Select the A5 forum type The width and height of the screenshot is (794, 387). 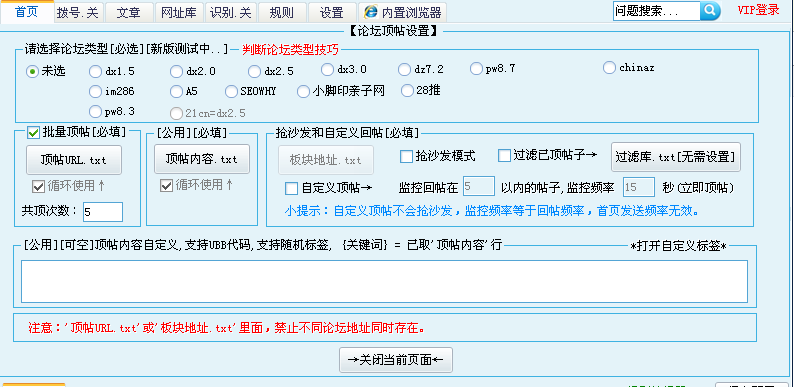[x=176, y=92]
